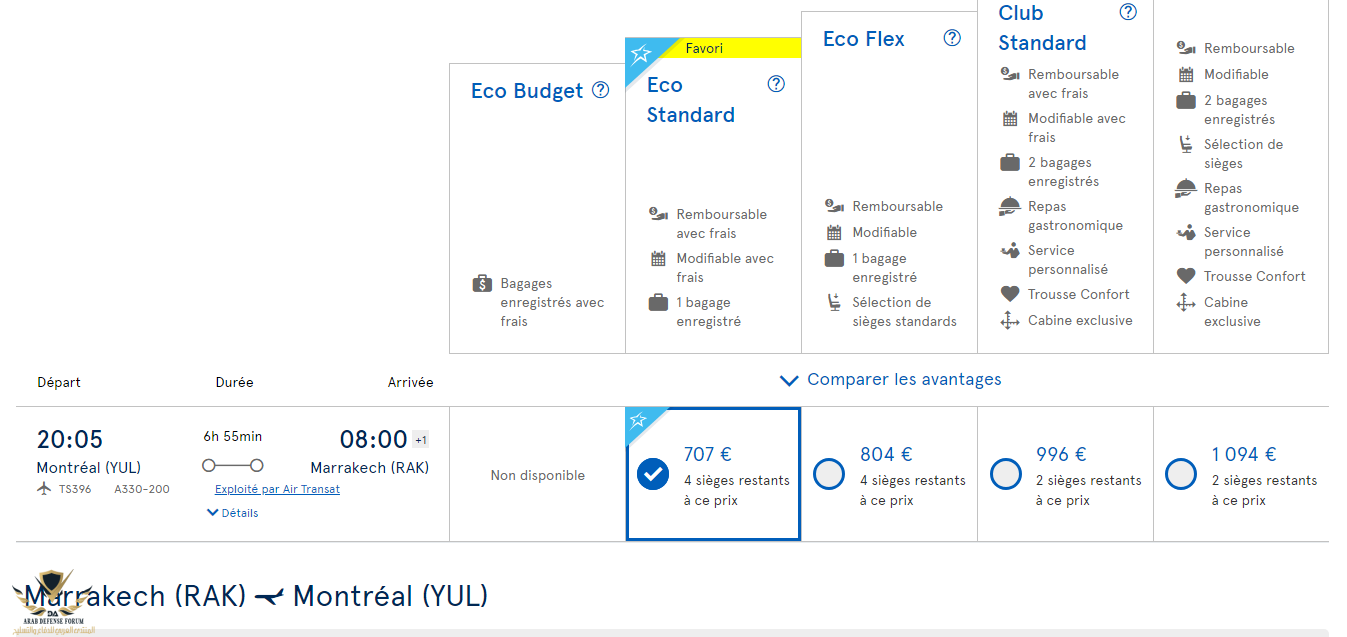
Task: Click the Eco Flex help question-mark icon
Action: tap(952, 38)
